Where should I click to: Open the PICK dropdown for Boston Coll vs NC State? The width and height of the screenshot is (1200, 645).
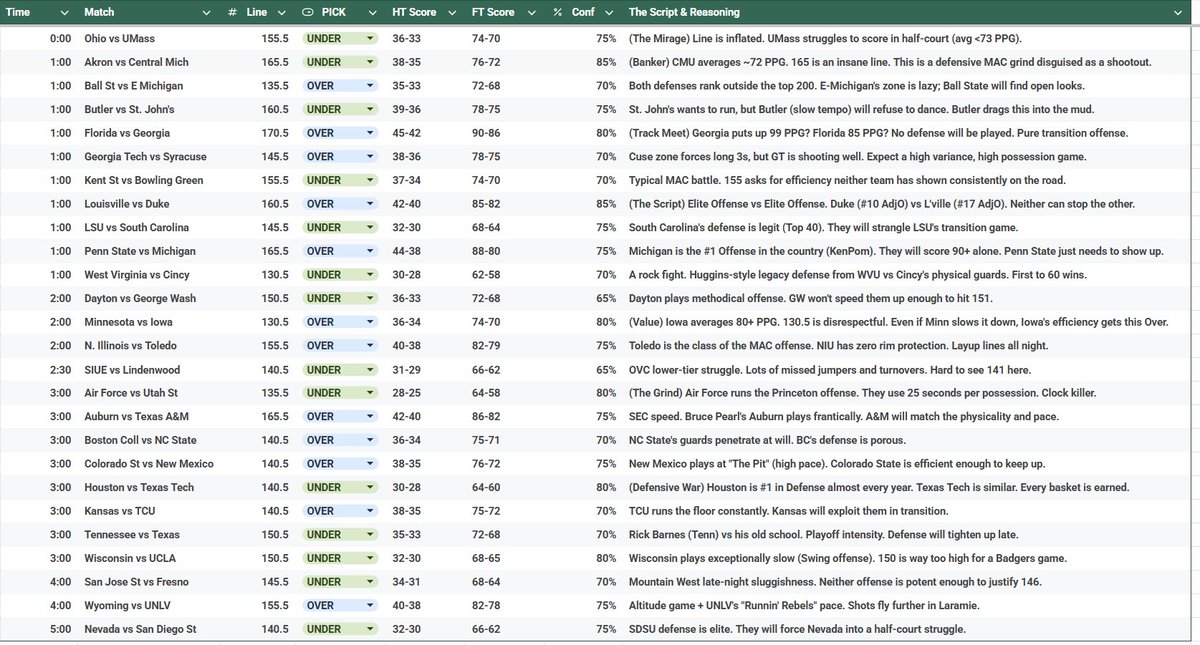pyautogui.click(x=370, y=440)
